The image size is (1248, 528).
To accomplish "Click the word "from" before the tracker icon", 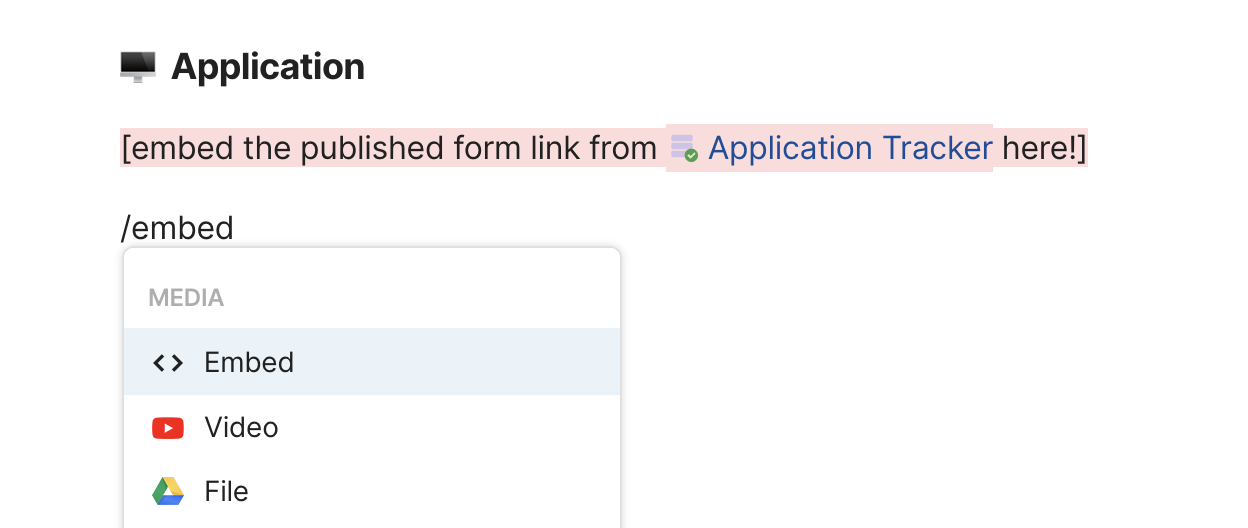I will (x=623, y=148).
